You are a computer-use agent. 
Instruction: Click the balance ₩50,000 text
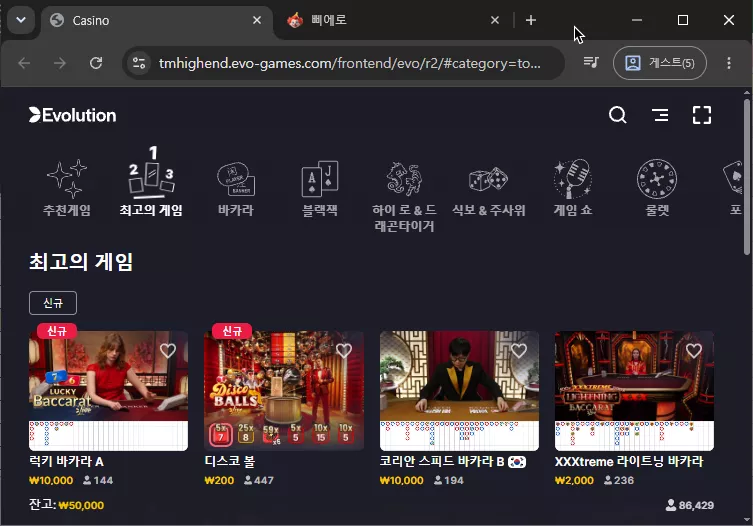click(81, 505)
